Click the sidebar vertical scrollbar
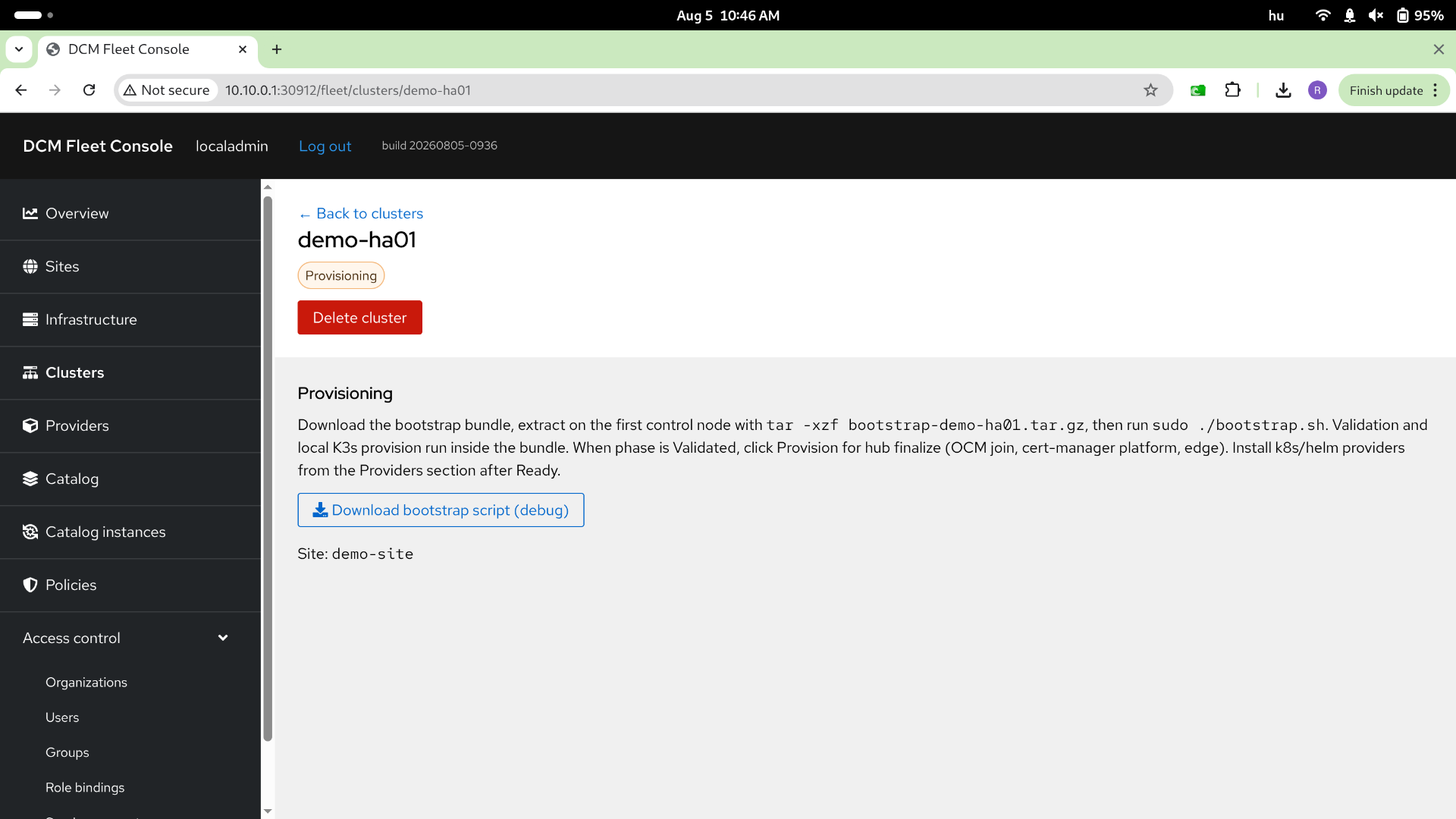The height and width of the screenshot is (819, 1456). (268, 469)
